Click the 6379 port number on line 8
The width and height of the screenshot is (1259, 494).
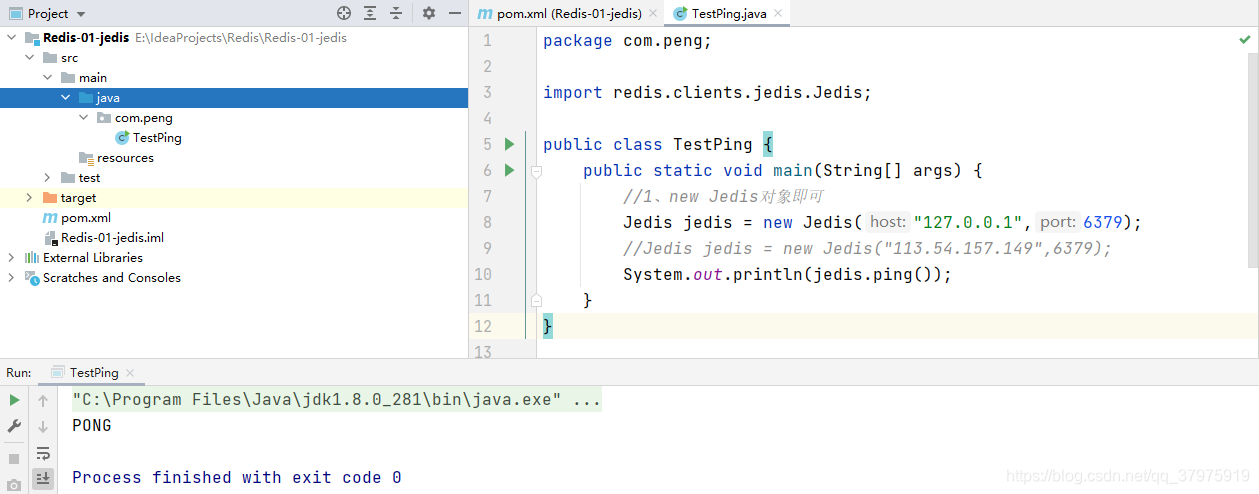tap(1103, 222)
